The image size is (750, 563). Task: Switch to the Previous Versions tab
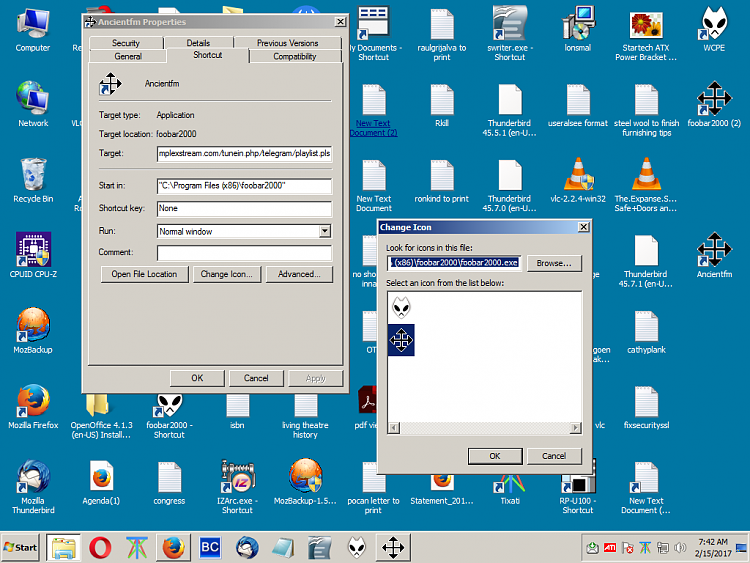click(x=287, y=43)
